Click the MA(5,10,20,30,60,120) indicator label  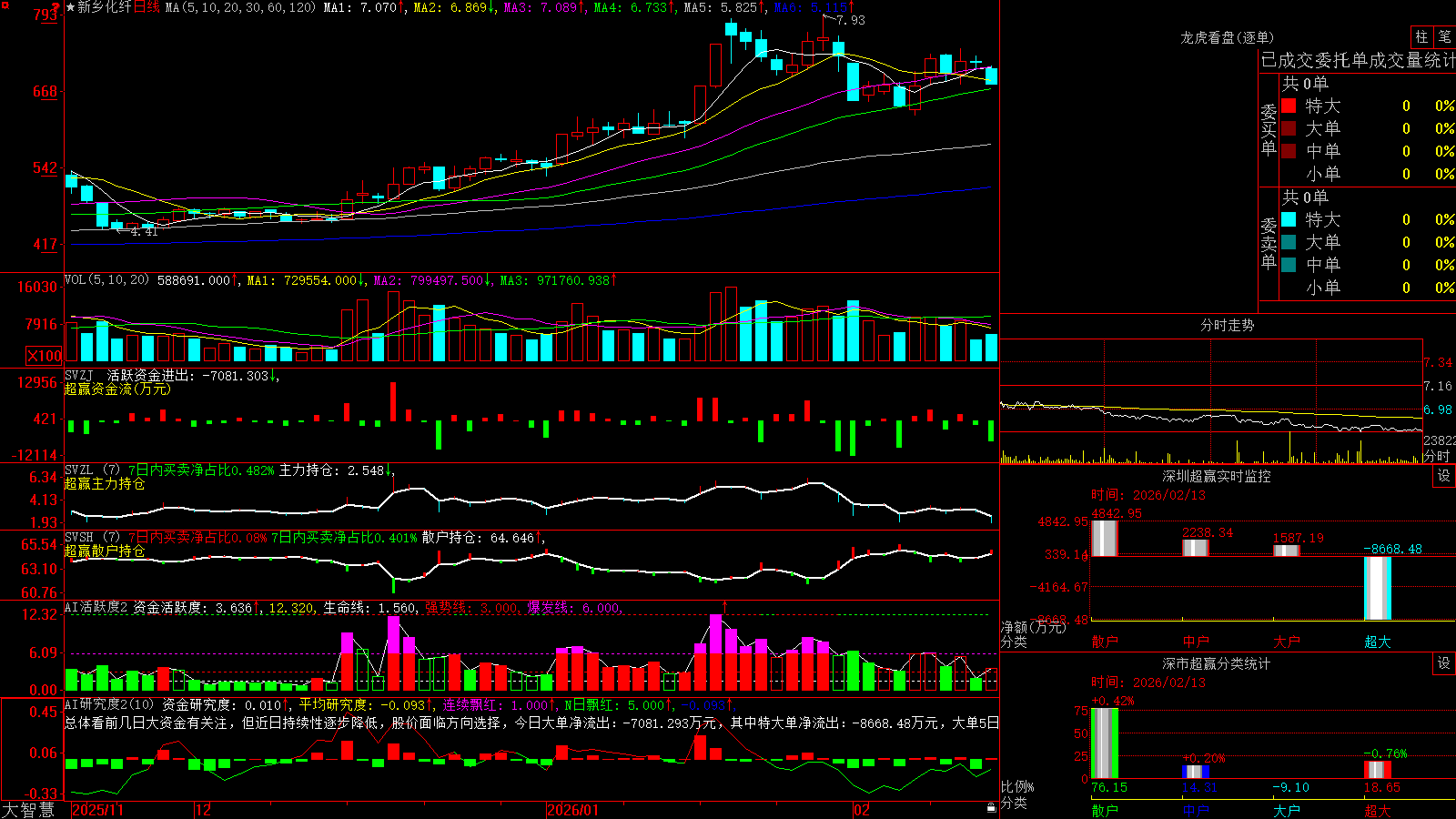[x=241, y=7]
